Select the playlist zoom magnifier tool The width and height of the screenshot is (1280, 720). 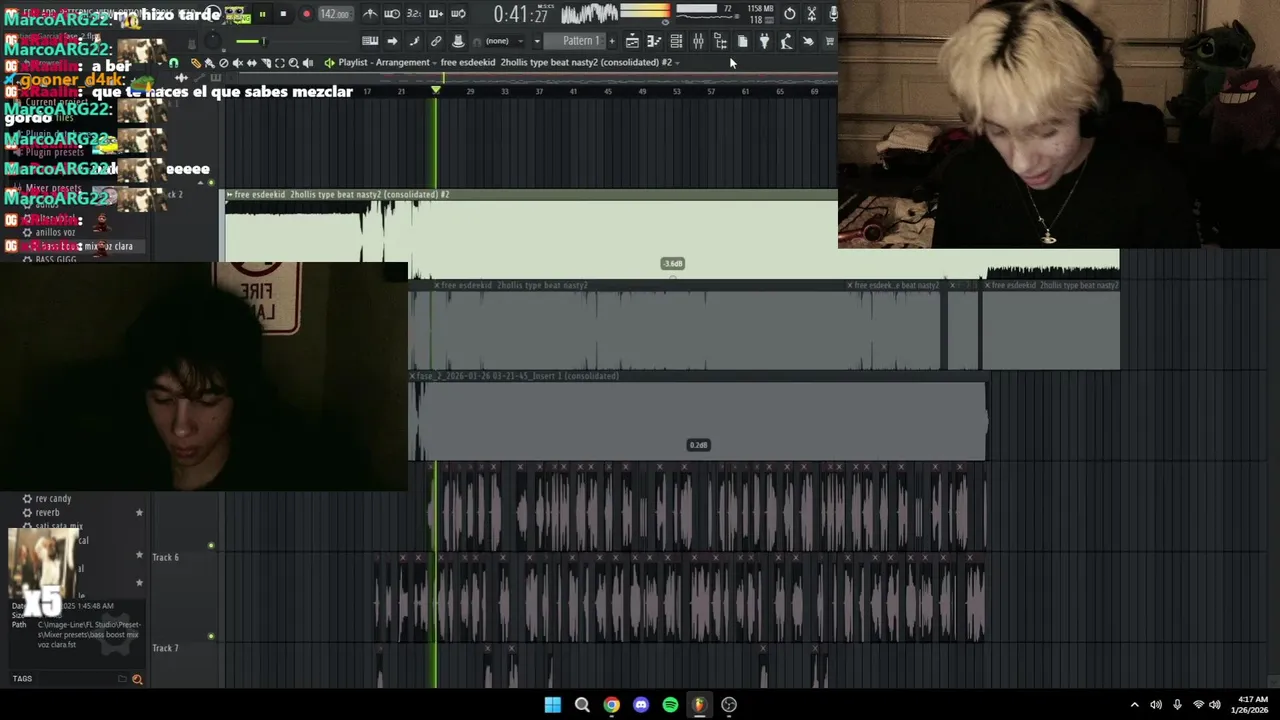293,63
